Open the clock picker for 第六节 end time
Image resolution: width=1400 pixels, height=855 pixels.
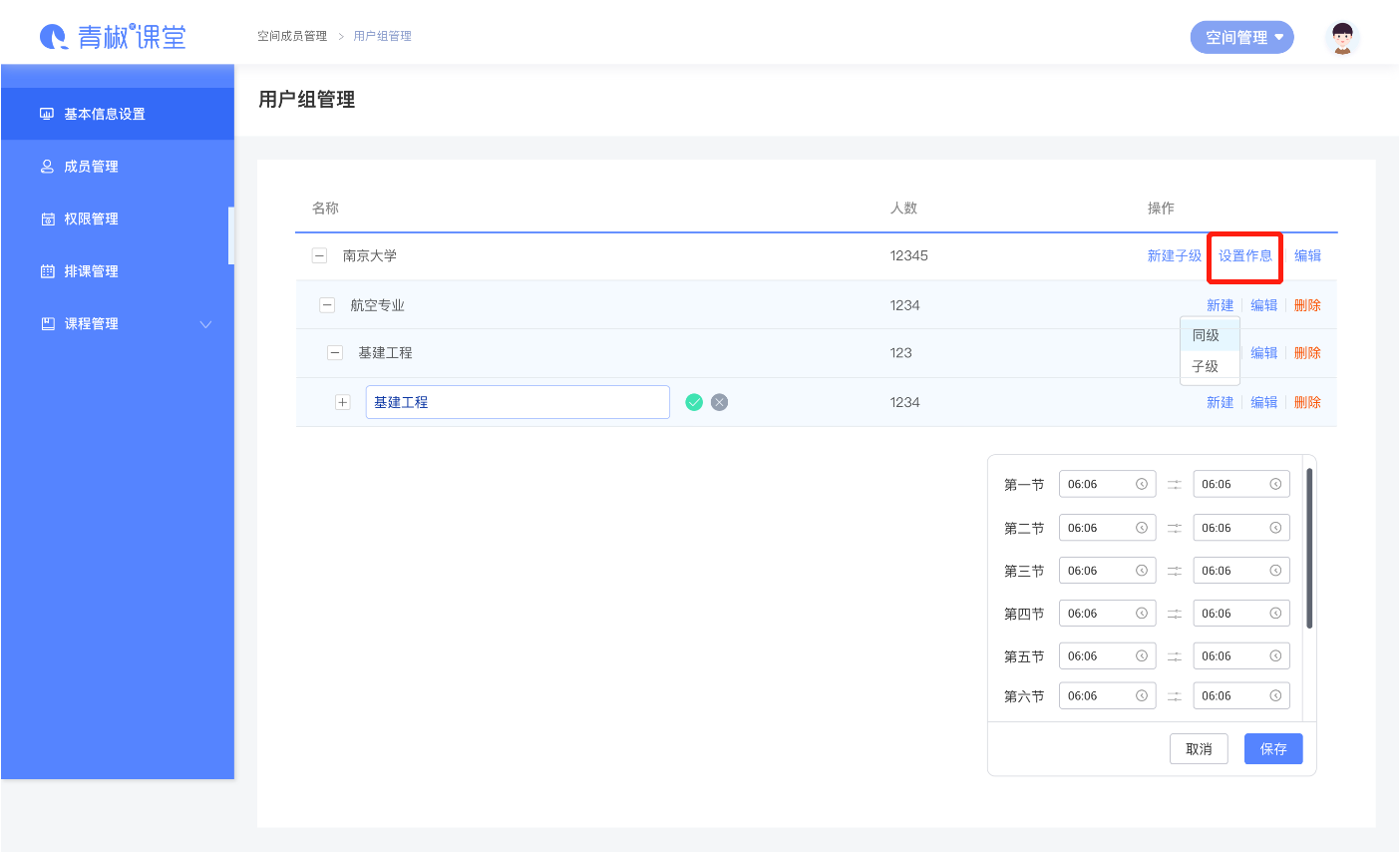click(x=1275, y=695)
